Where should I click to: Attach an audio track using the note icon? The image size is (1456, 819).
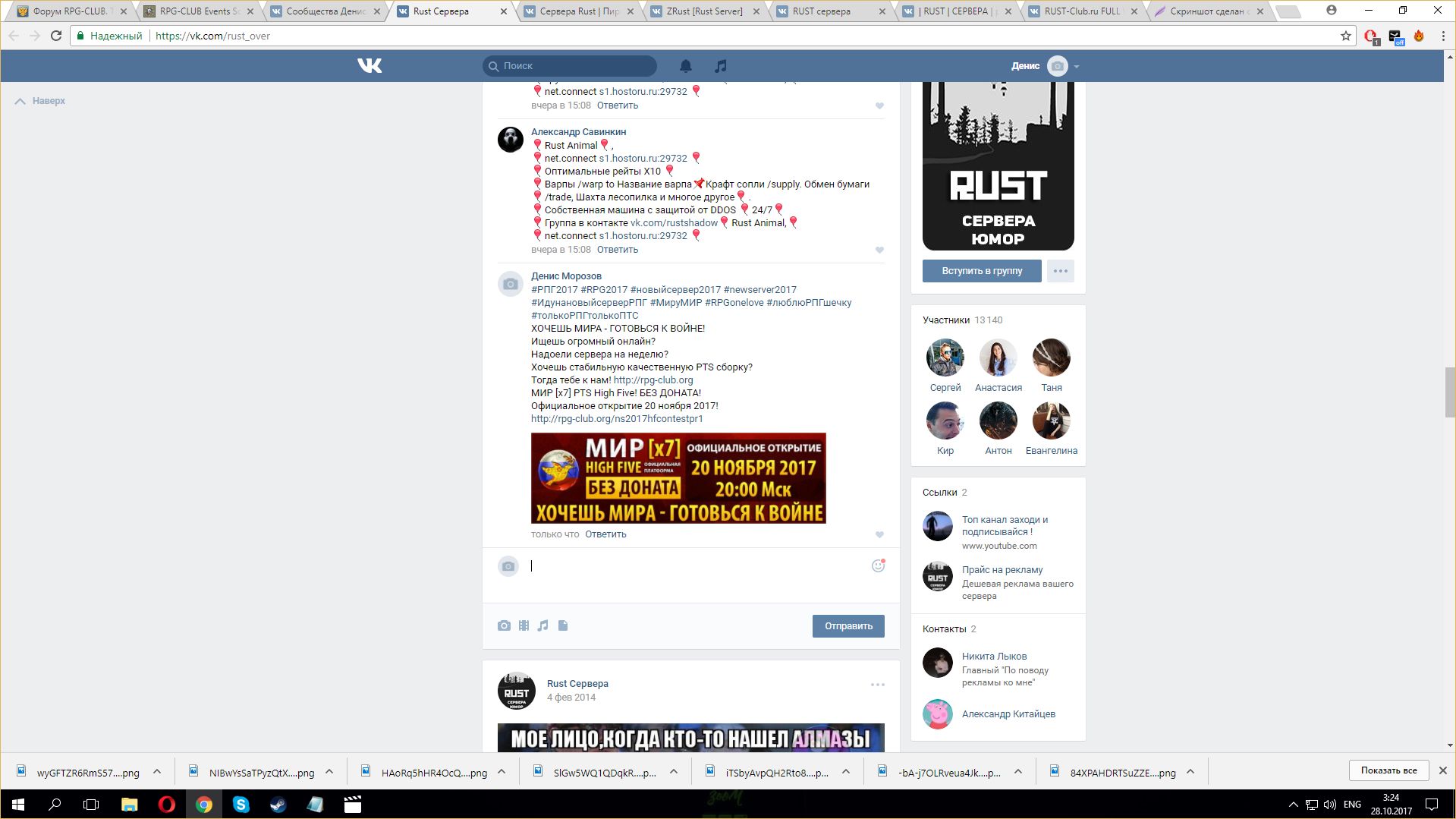(542, 625)
